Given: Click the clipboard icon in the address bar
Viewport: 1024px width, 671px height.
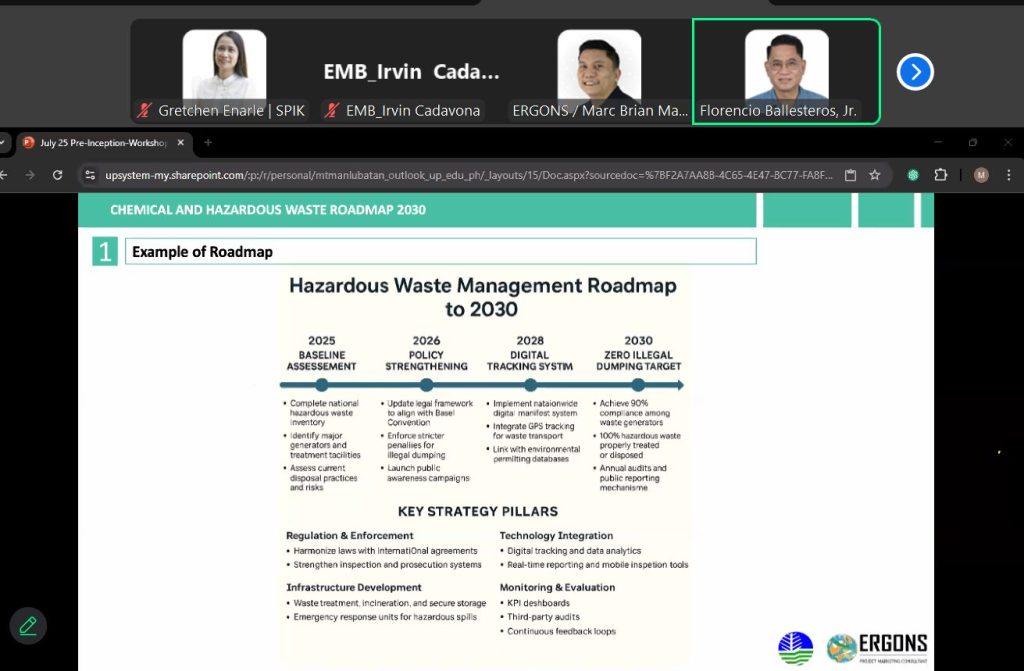Looking at the screenshot, I should click(x=850, y=175).
